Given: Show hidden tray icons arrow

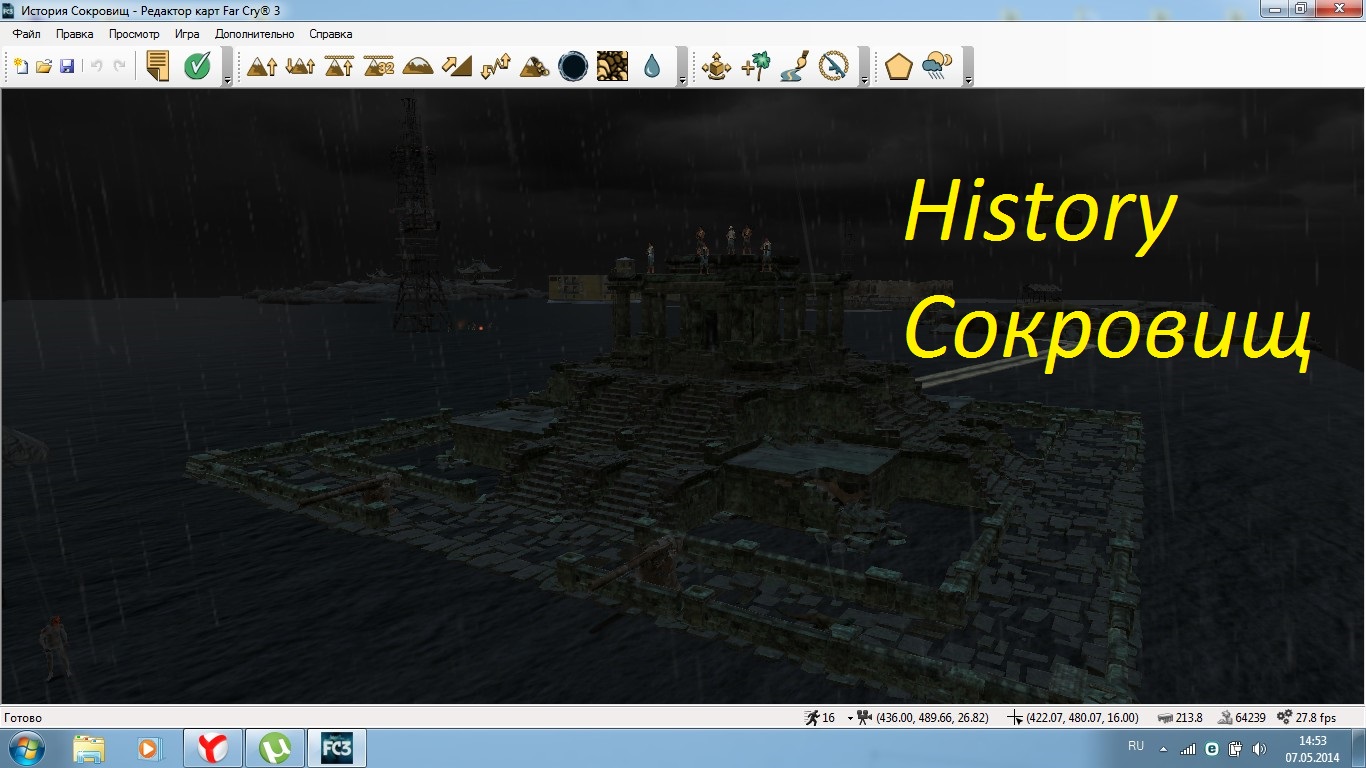Looking at the screenshot, I should (x=1163, y=748).
